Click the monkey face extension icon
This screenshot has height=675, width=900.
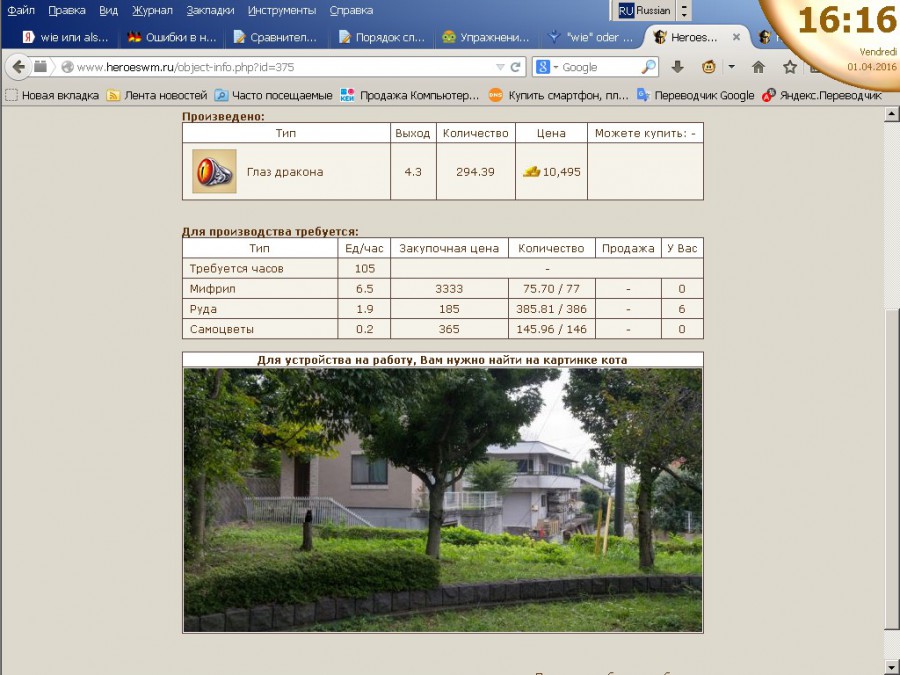[708, 67]
